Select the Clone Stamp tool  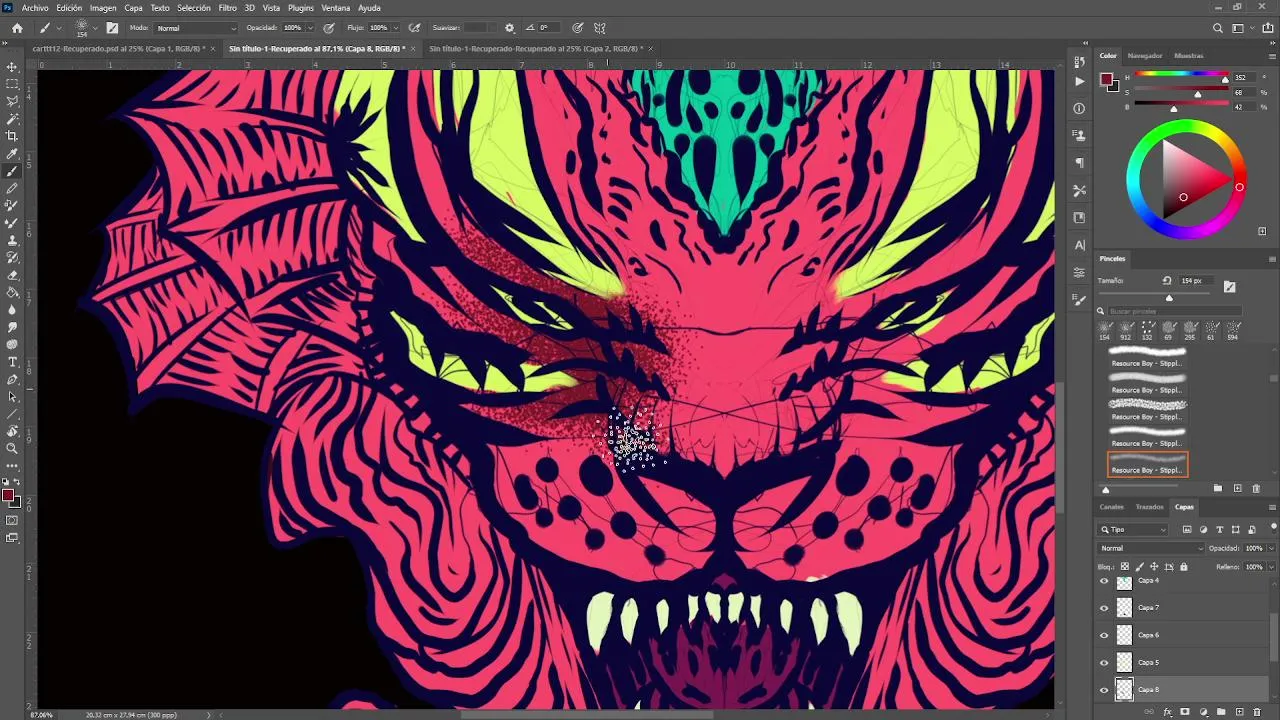click(x=12, y=240)
